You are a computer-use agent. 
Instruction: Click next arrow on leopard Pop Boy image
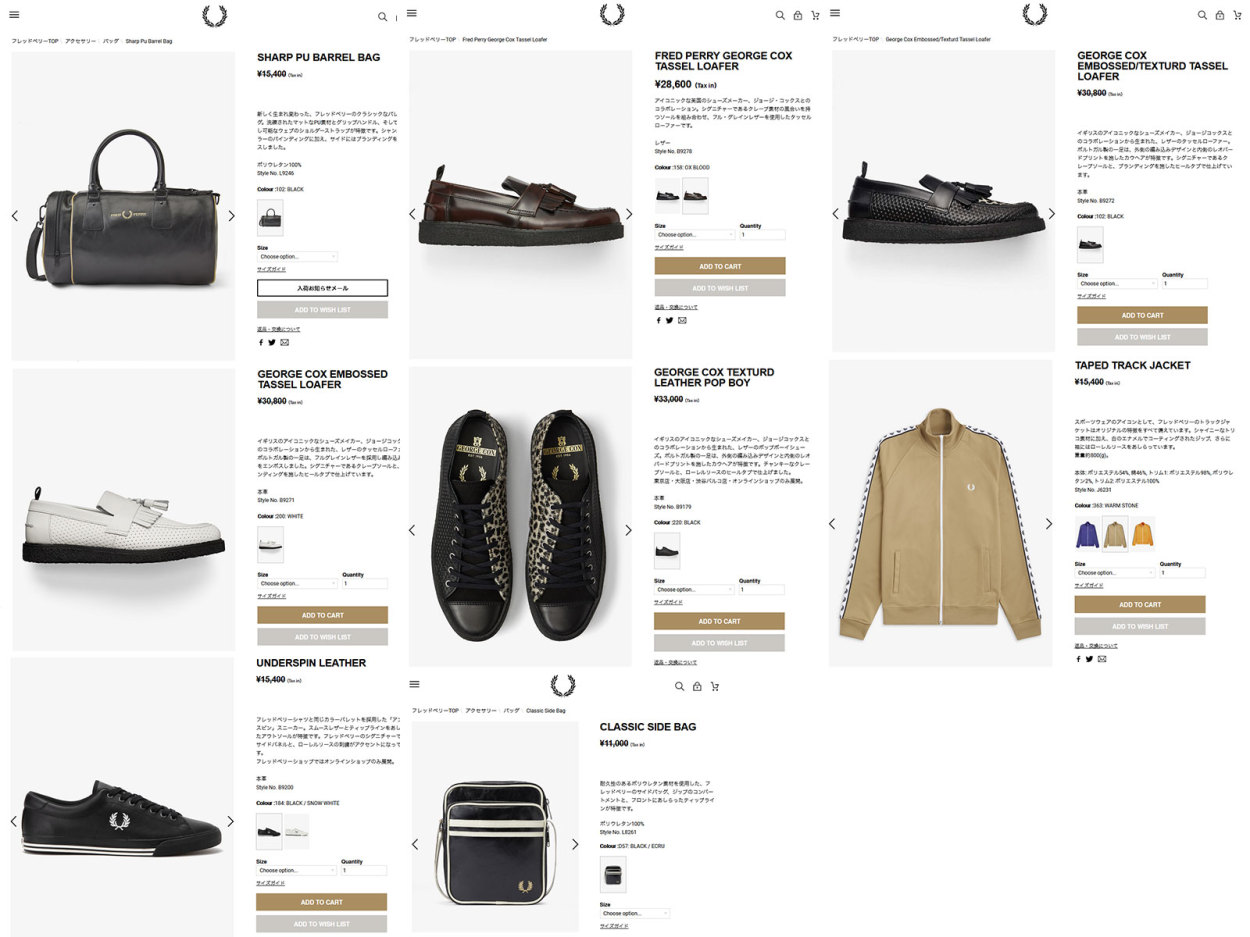click(628, 530)
